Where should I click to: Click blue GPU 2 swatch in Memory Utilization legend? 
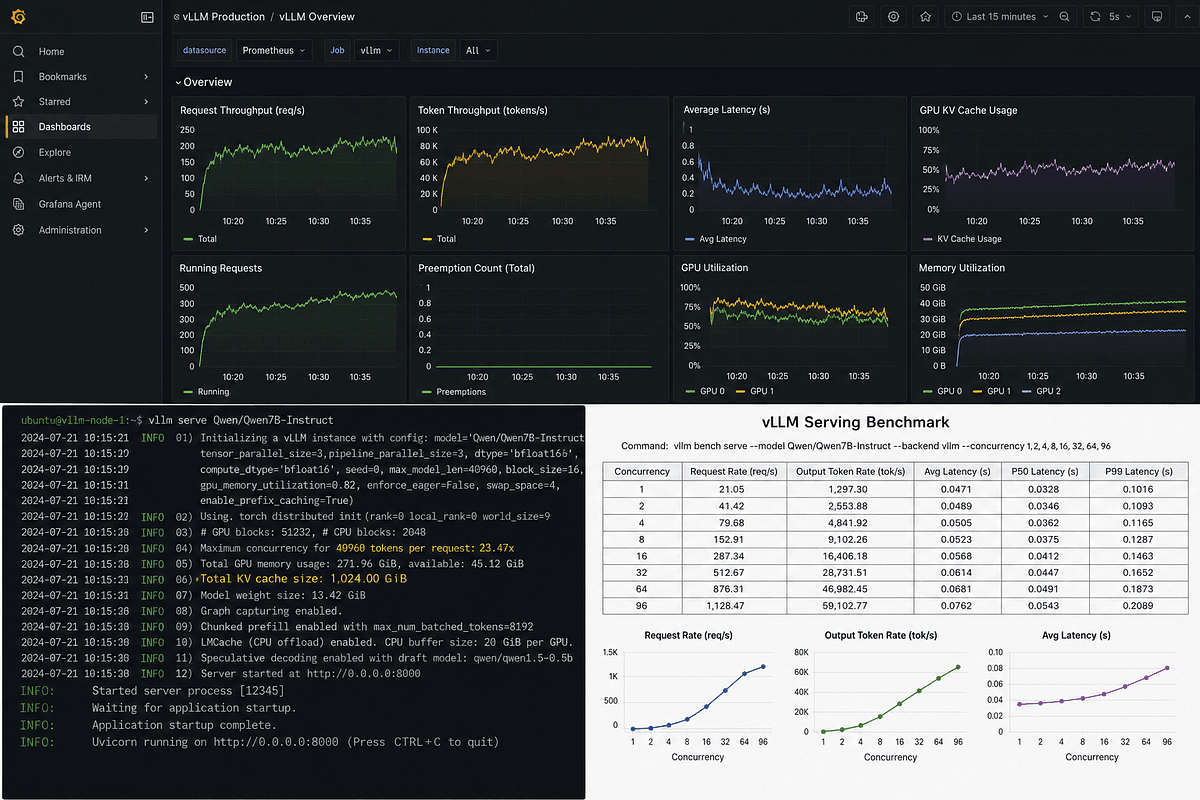(x=1029, y=392)
